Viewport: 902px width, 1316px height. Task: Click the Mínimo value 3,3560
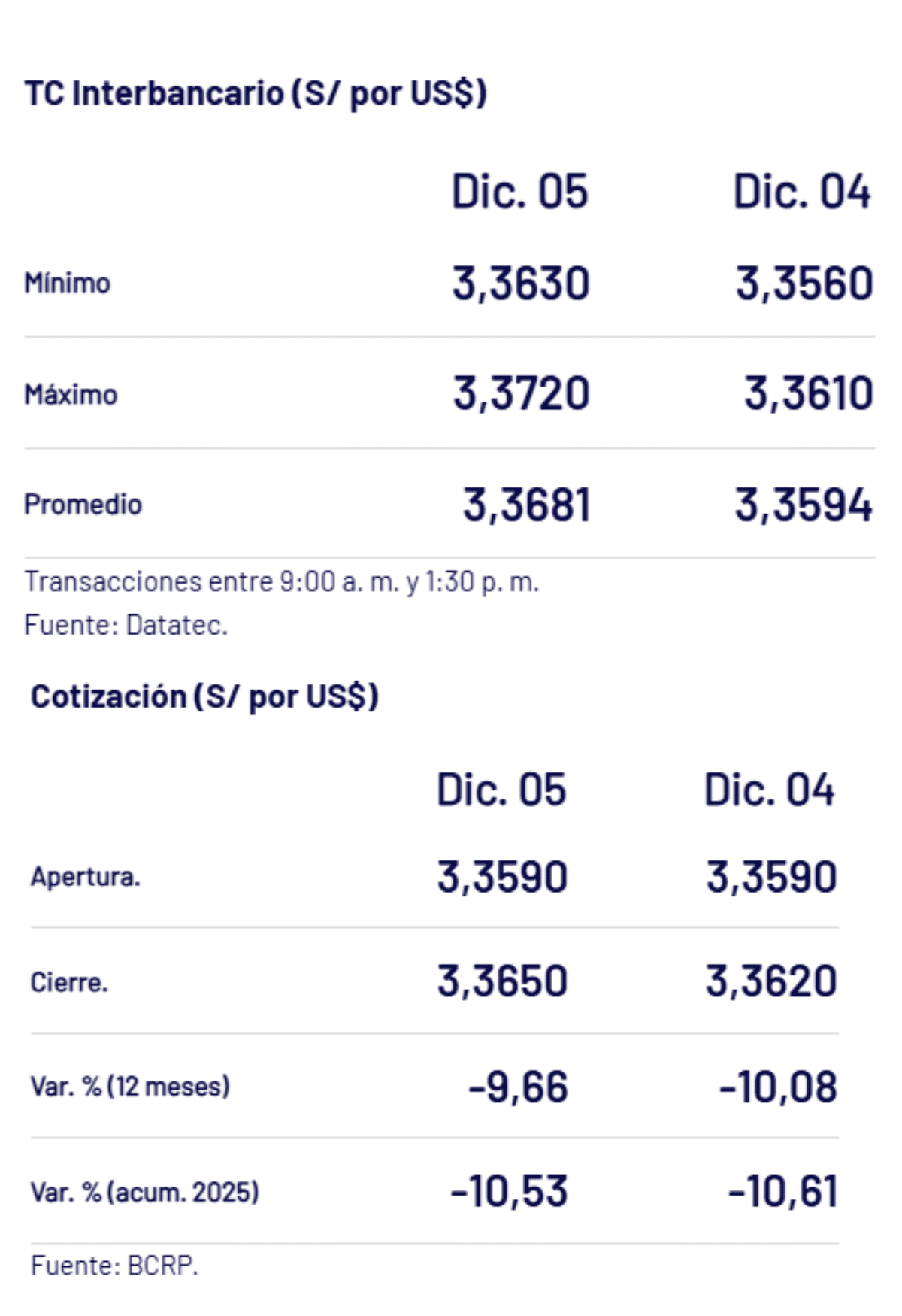coord(804,284)
